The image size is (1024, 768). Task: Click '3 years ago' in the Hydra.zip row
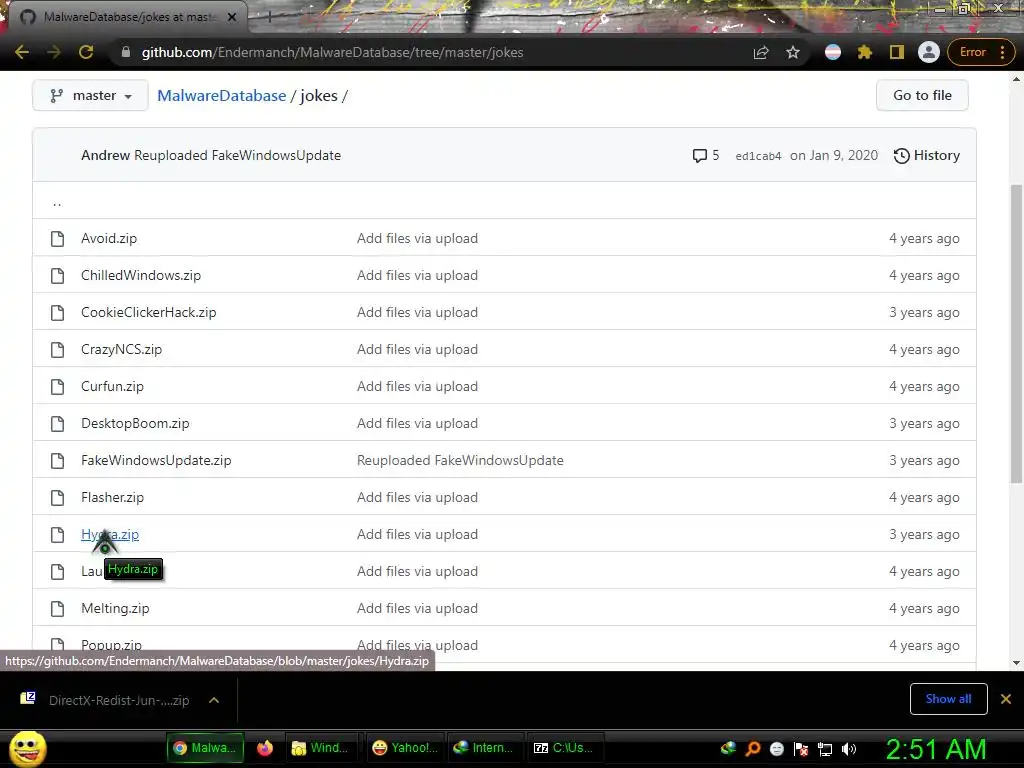924,534
